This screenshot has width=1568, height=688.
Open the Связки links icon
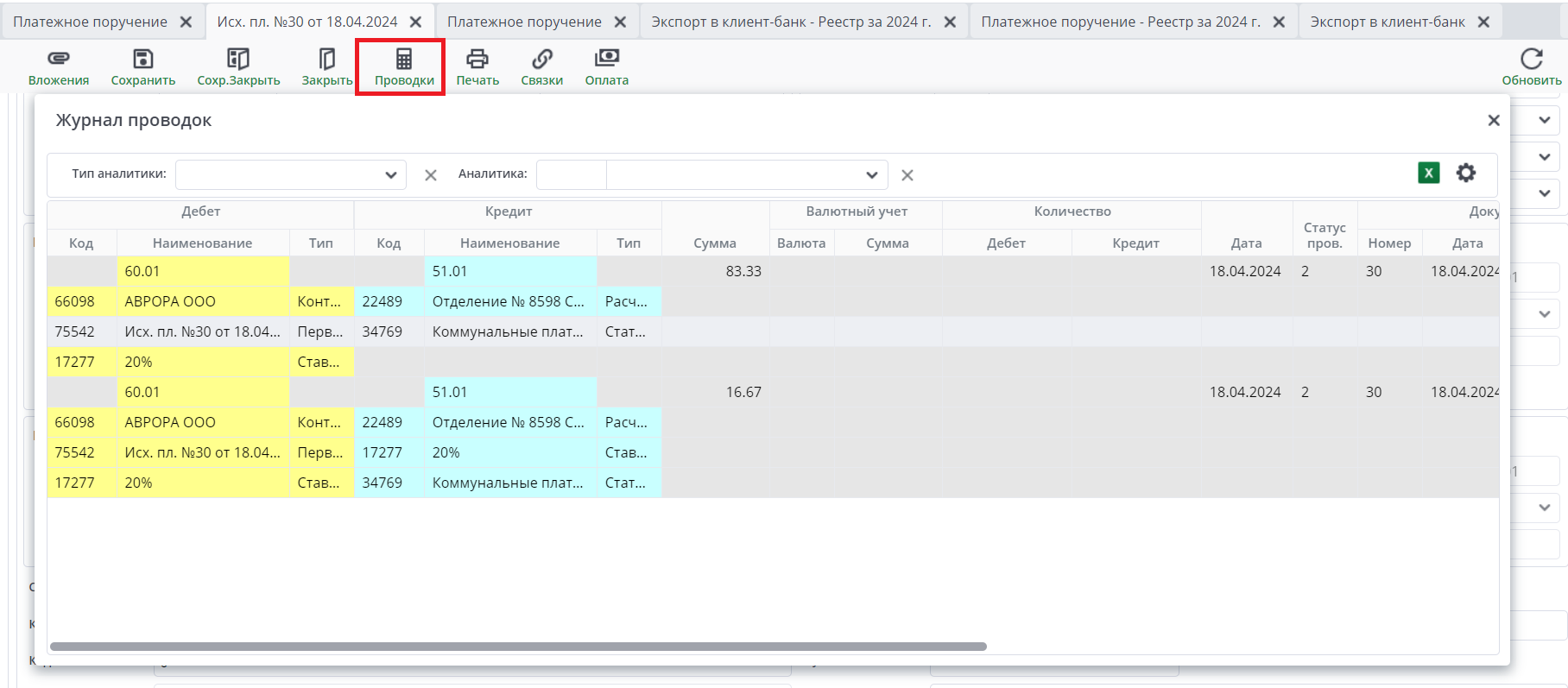pyautogui.click(x=541, y=59)
